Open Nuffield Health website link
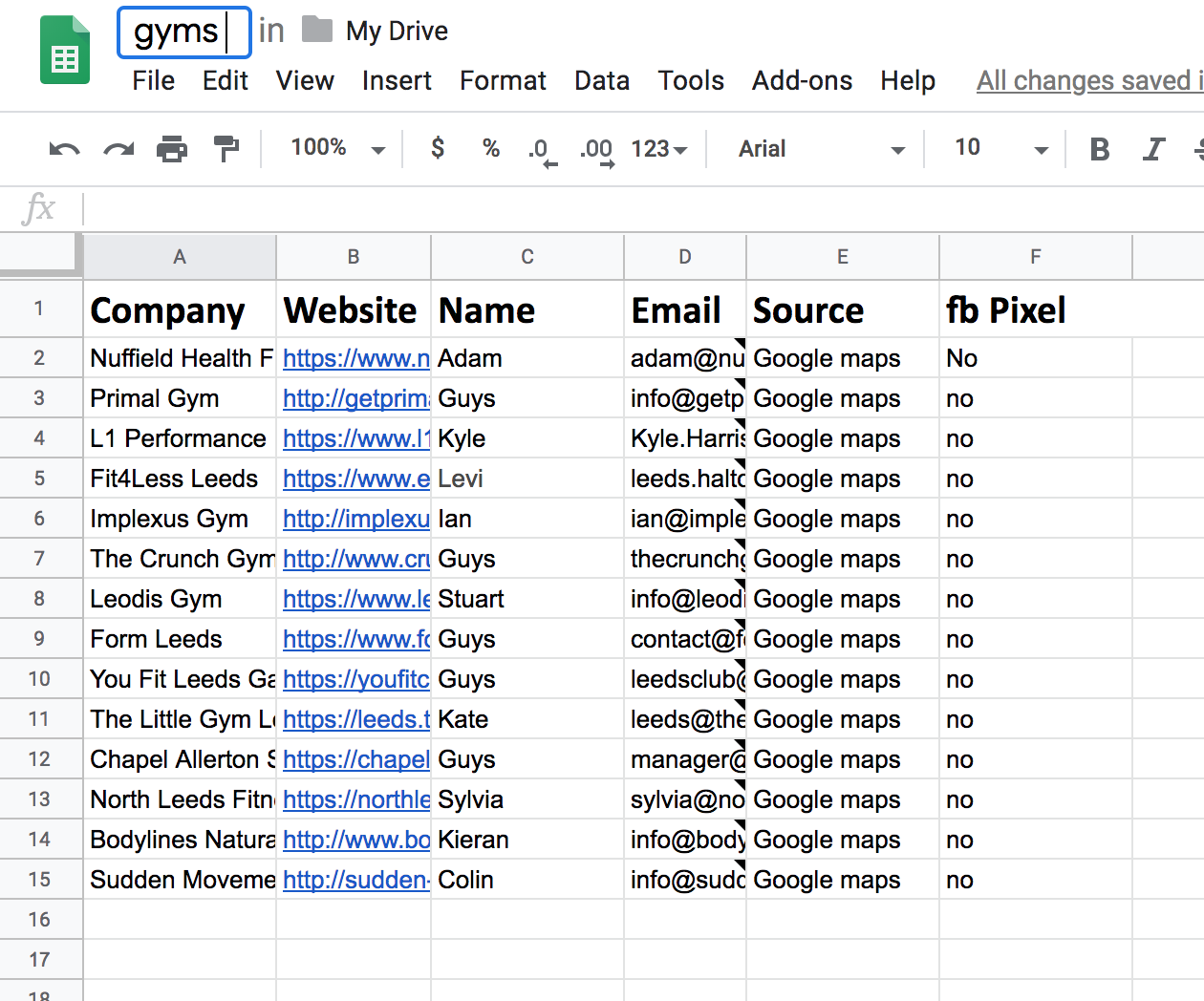Screen dimensions: 1204x1001 pyautogui.click(x=356, y=358)
